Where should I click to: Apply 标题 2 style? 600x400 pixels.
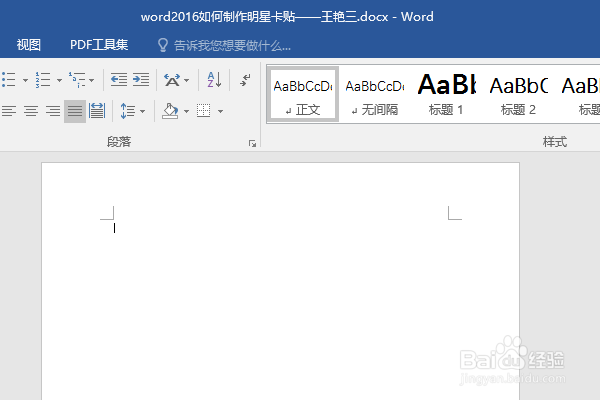(518, 94)
